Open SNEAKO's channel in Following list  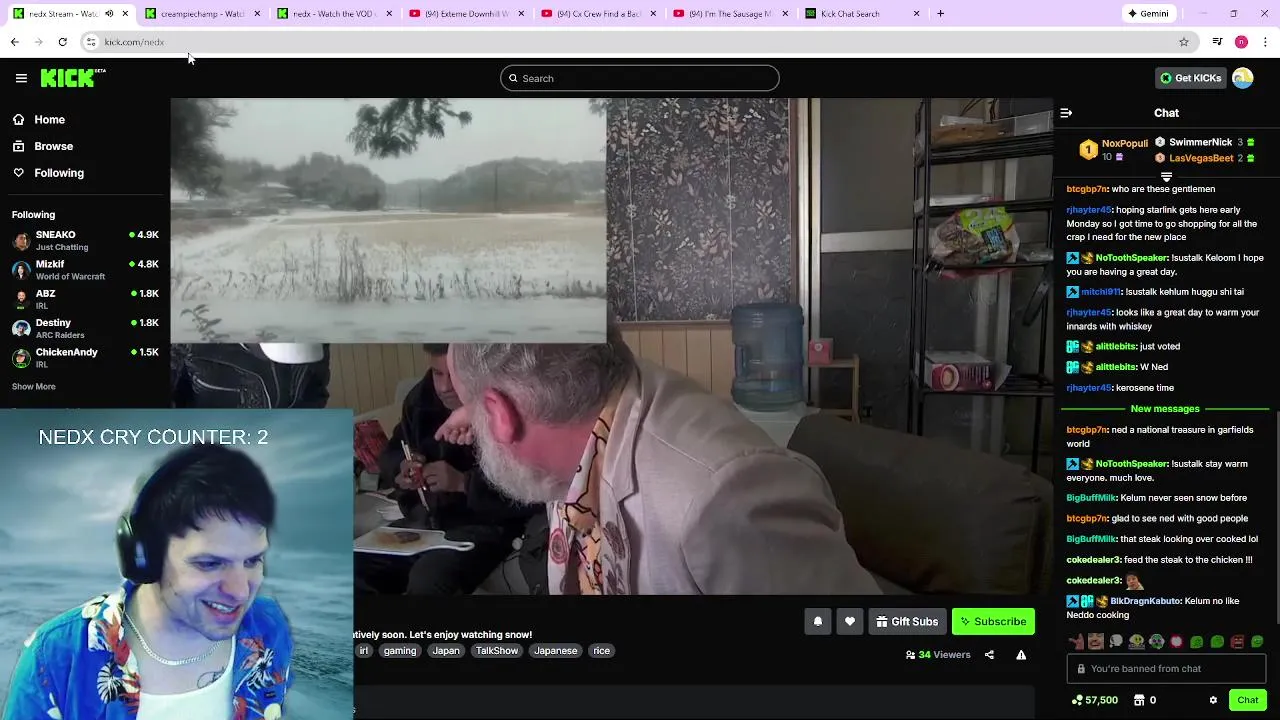pyautogui.click(x=85, y=240)
